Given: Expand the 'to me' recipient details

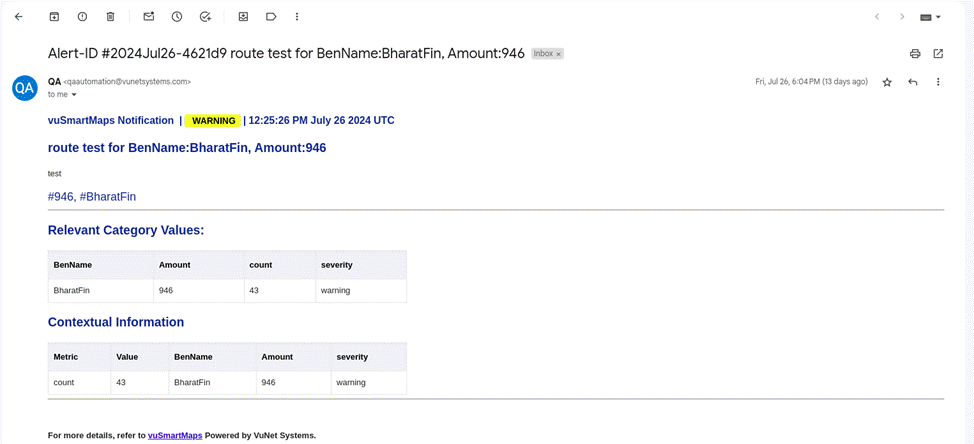Looking at the screenshot, I should coord(74,95).
